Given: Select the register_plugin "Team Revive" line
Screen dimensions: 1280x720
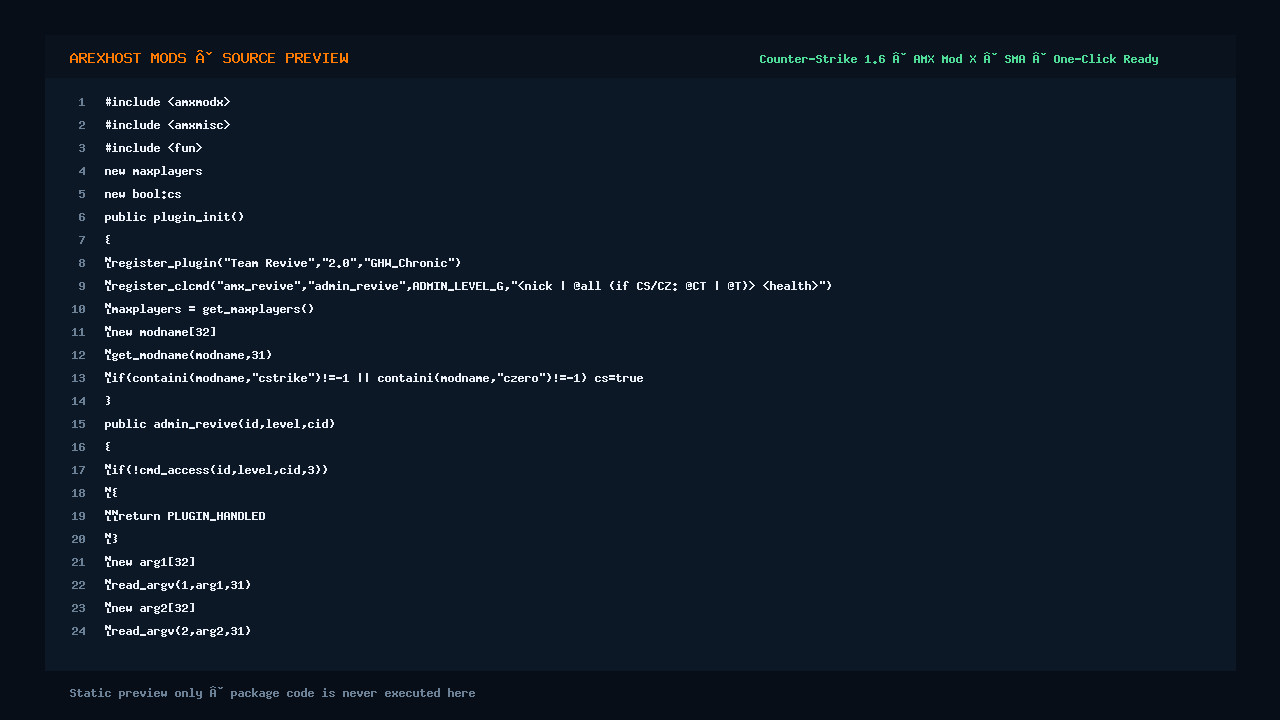Looking at the screenshot, I should (x=283, y=263).
